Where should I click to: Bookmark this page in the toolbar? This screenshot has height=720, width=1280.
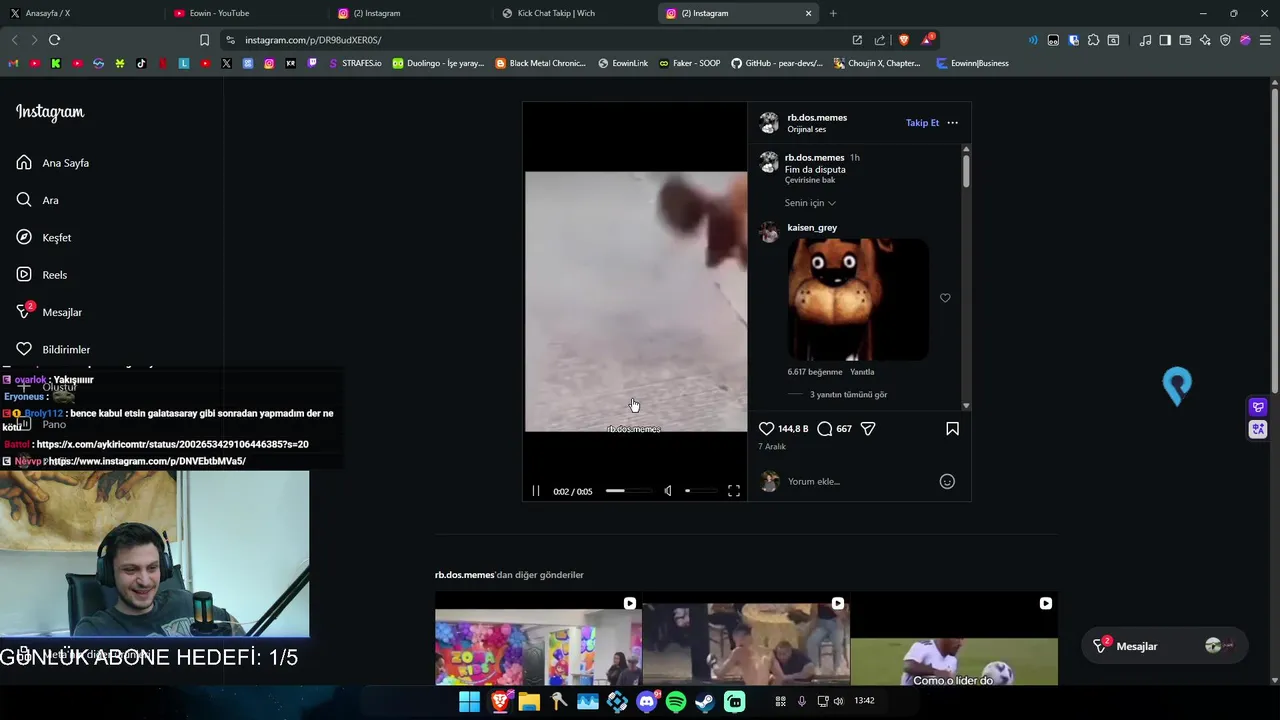click(x=204, y=40)
